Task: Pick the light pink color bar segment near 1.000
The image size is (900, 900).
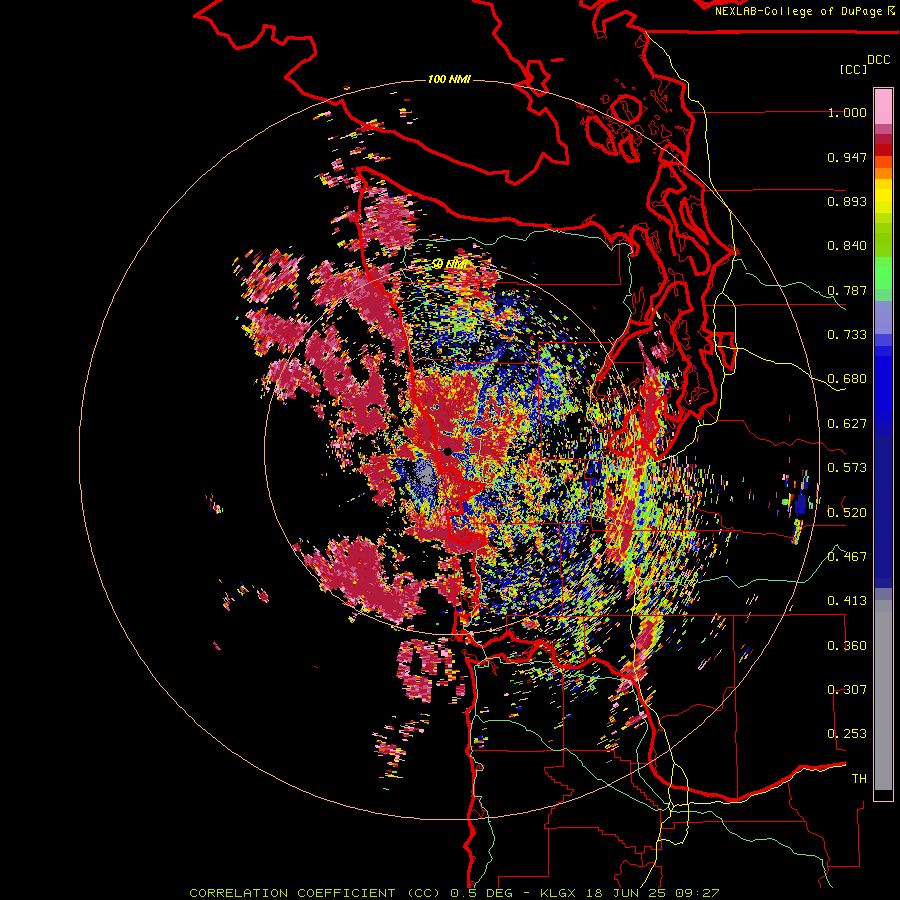Action: coord(883,106)
